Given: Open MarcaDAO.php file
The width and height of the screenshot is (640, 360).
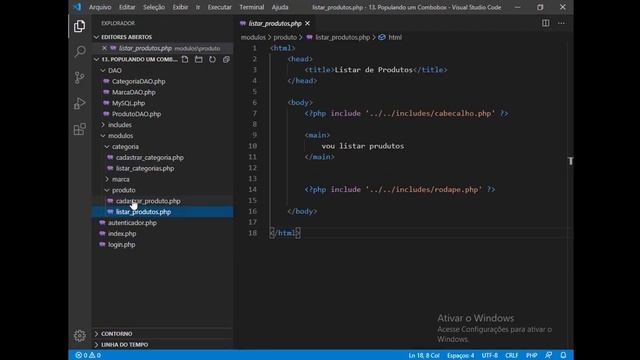Looking at the screenshot, I should tap(133, 92).
